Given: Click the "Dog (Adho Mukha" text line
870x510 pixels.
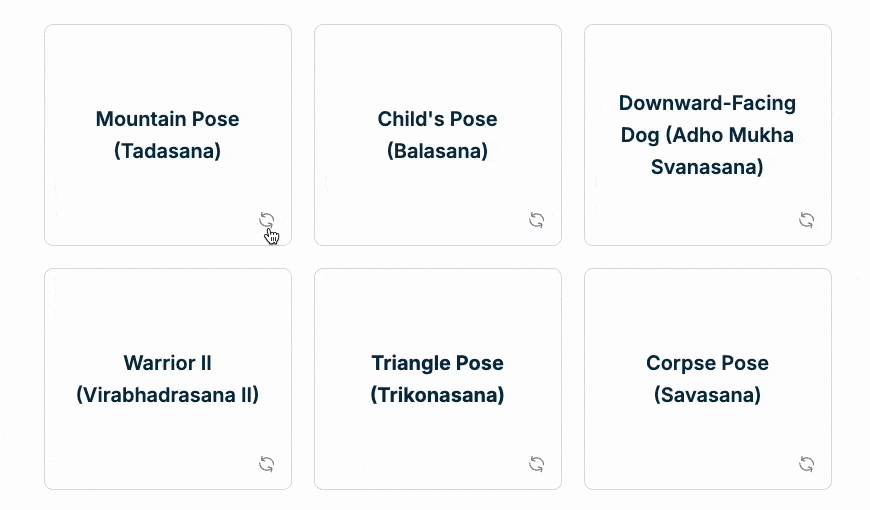Looking at the screenshot, I should 707,135.
